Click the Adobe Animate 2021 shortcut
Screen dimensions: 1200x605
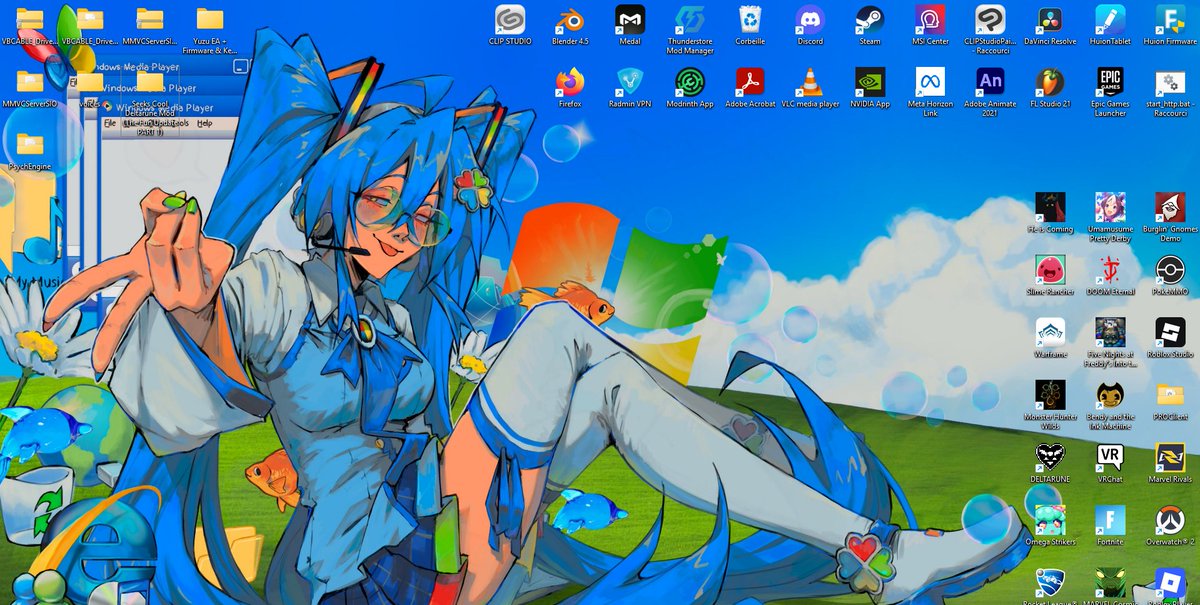990,81
